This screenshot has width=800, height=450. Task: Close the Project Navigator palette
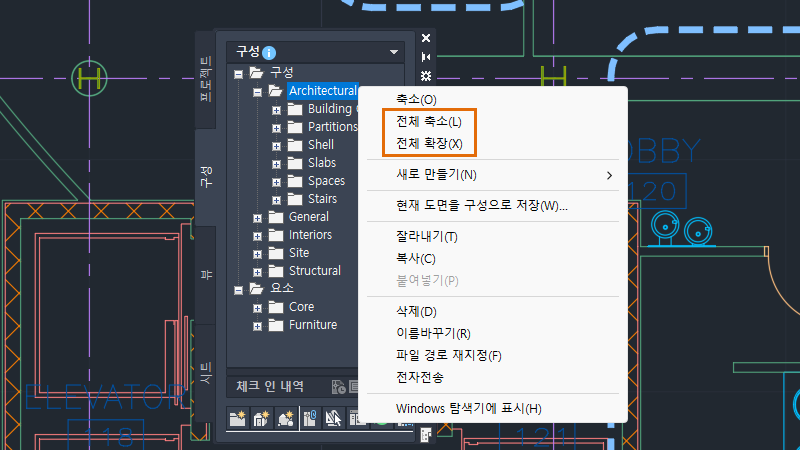coord(426,38)
